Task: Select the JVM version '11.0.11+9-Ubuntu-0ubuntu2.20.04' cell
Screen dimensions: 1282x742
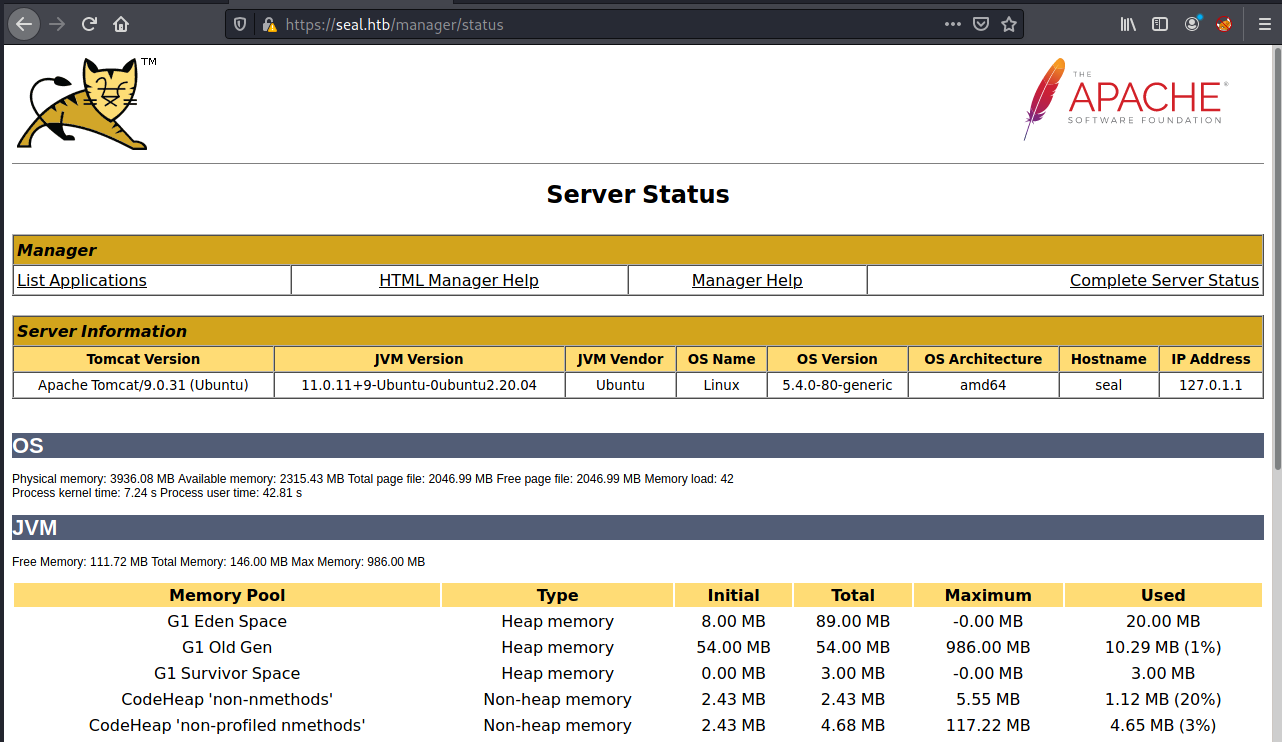Action: click(x=419, y=384)
